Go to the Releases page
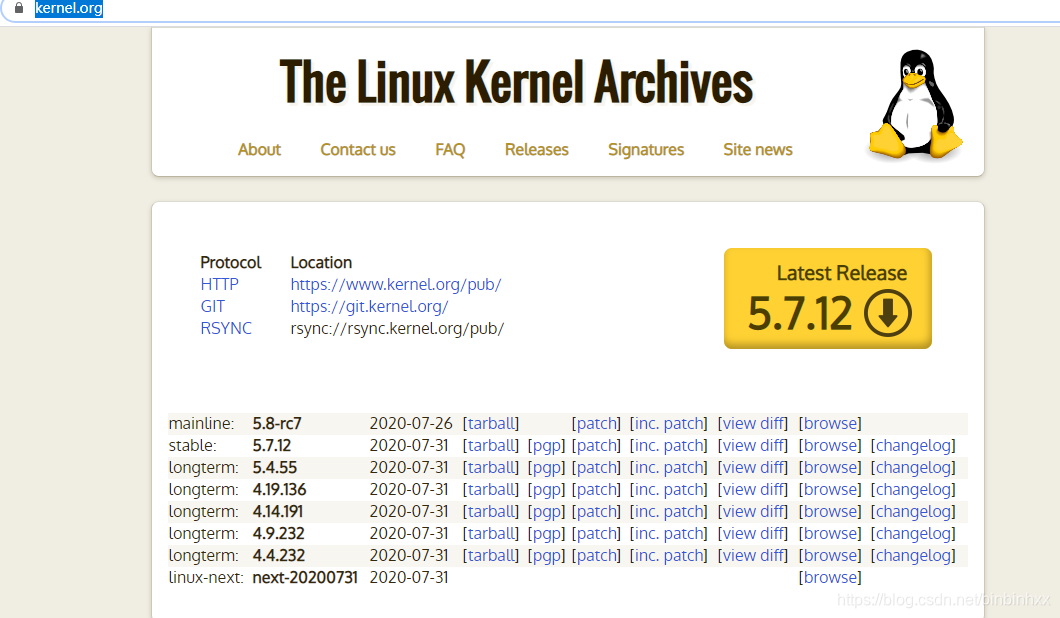 (537, 149)
